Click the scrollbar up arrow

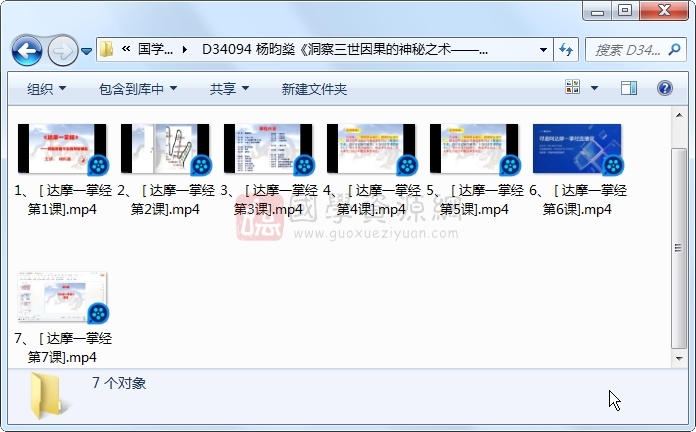click(679, 115)
